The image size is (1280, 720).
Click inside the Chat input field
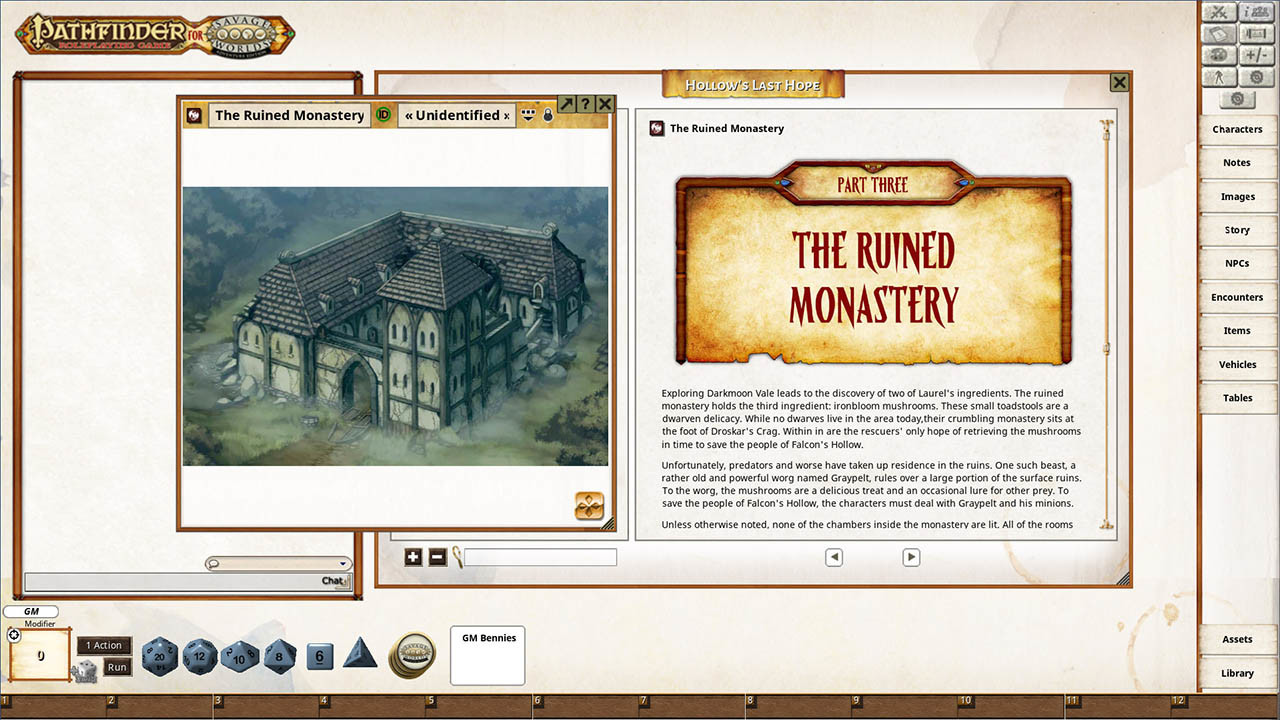click(180, 581)
